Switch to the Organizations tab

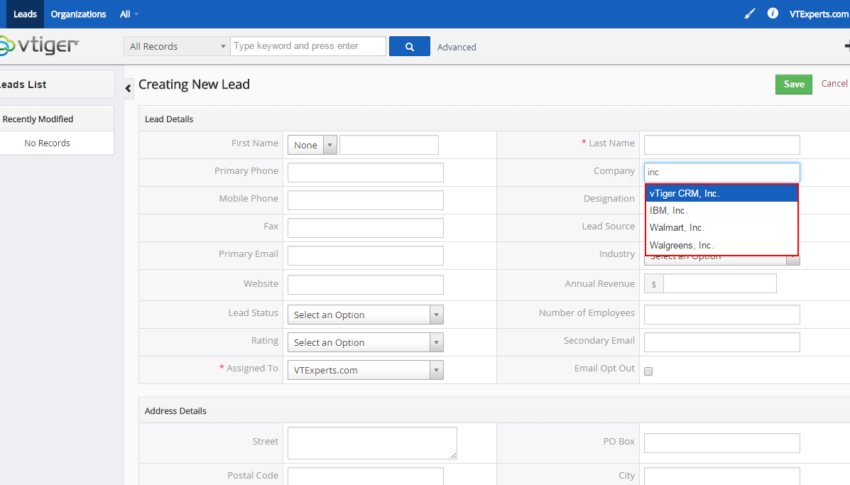pyautogui.click(x=78, y=14)
